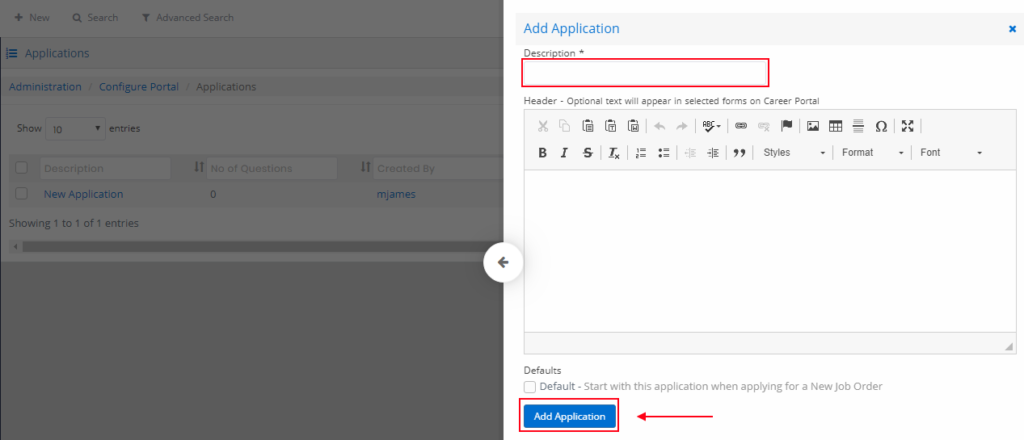Open Advanced Search

coord(187,18)
